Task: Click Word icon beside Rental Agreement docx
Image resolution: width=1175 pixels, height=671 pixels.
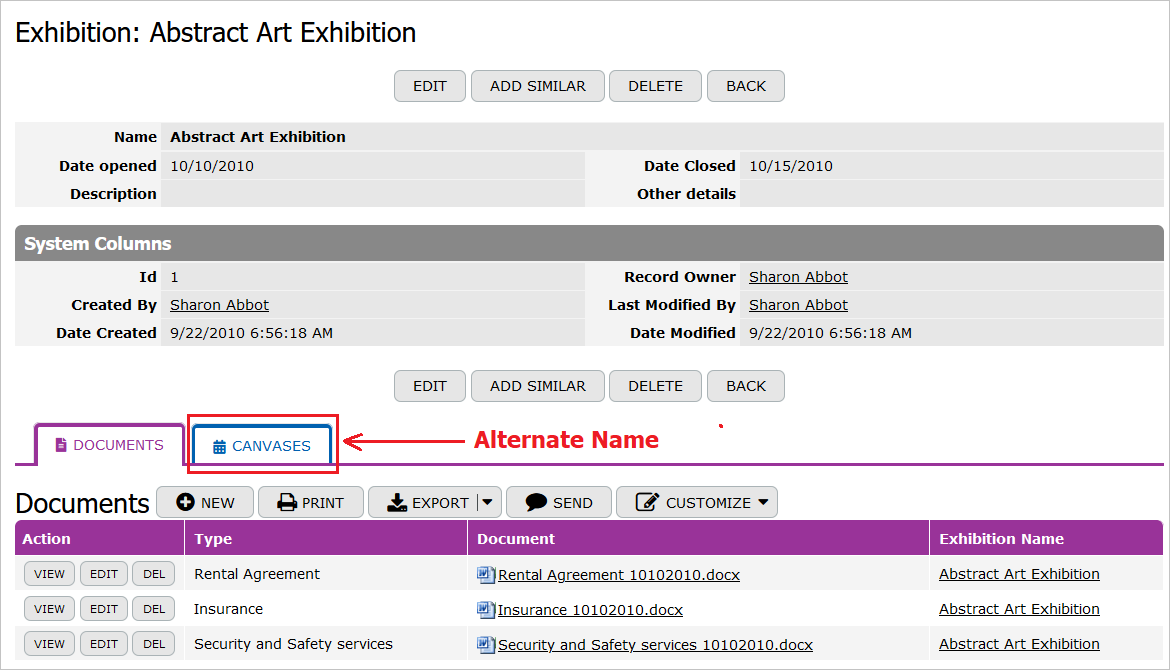Action: coord(486,574)
